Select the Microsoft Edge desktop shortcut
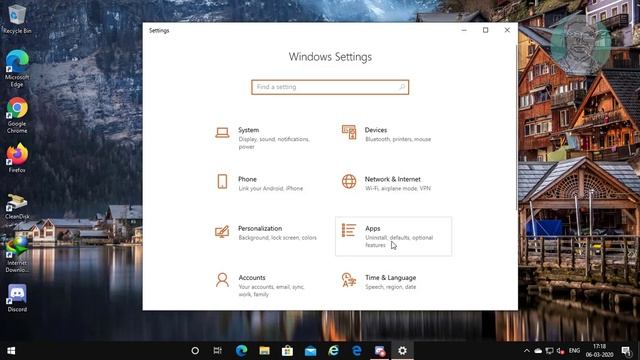640x360 pixels. (17, 69)
